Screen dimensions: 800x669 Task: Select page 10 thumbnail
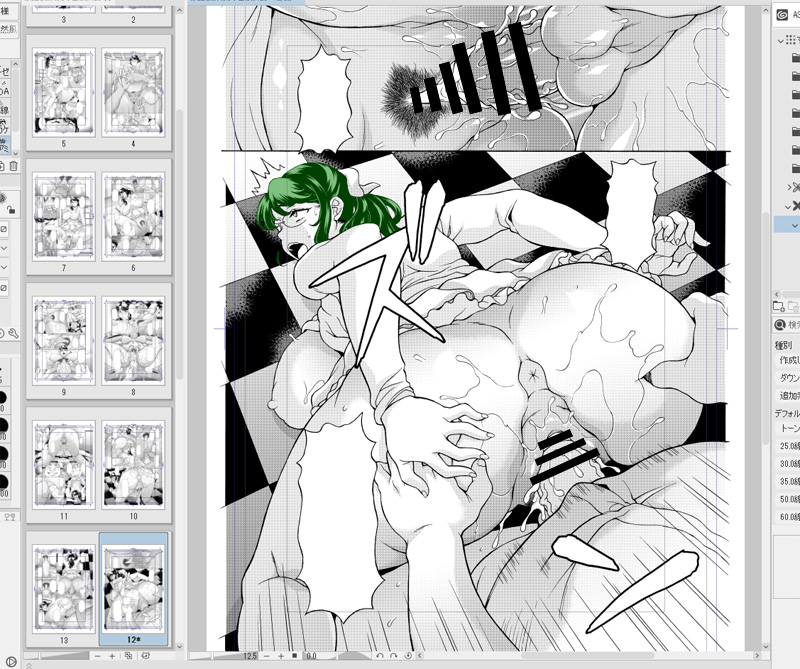(133, 464)
